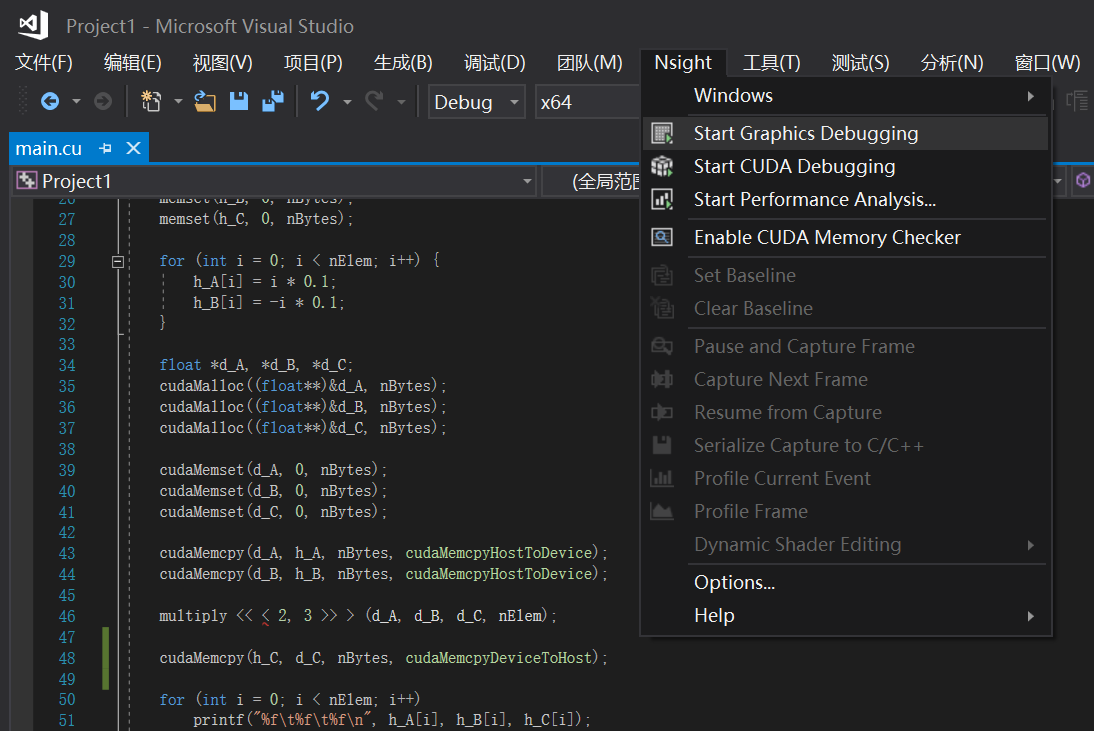Collapse the for loop at line 29
This screenshot has width=1094, height=731.
118,262
